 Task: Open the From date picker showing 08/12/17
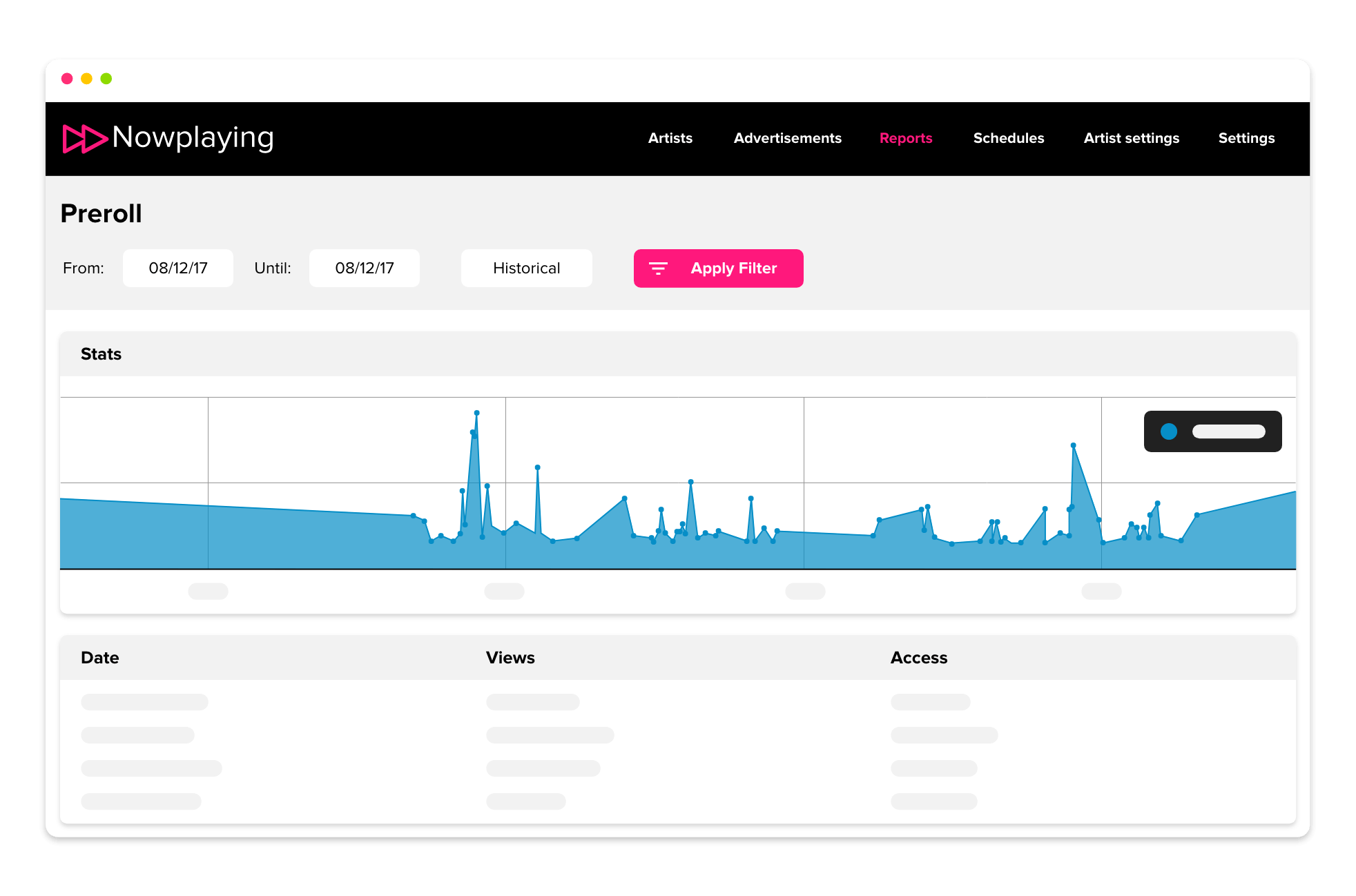point(178,269)
